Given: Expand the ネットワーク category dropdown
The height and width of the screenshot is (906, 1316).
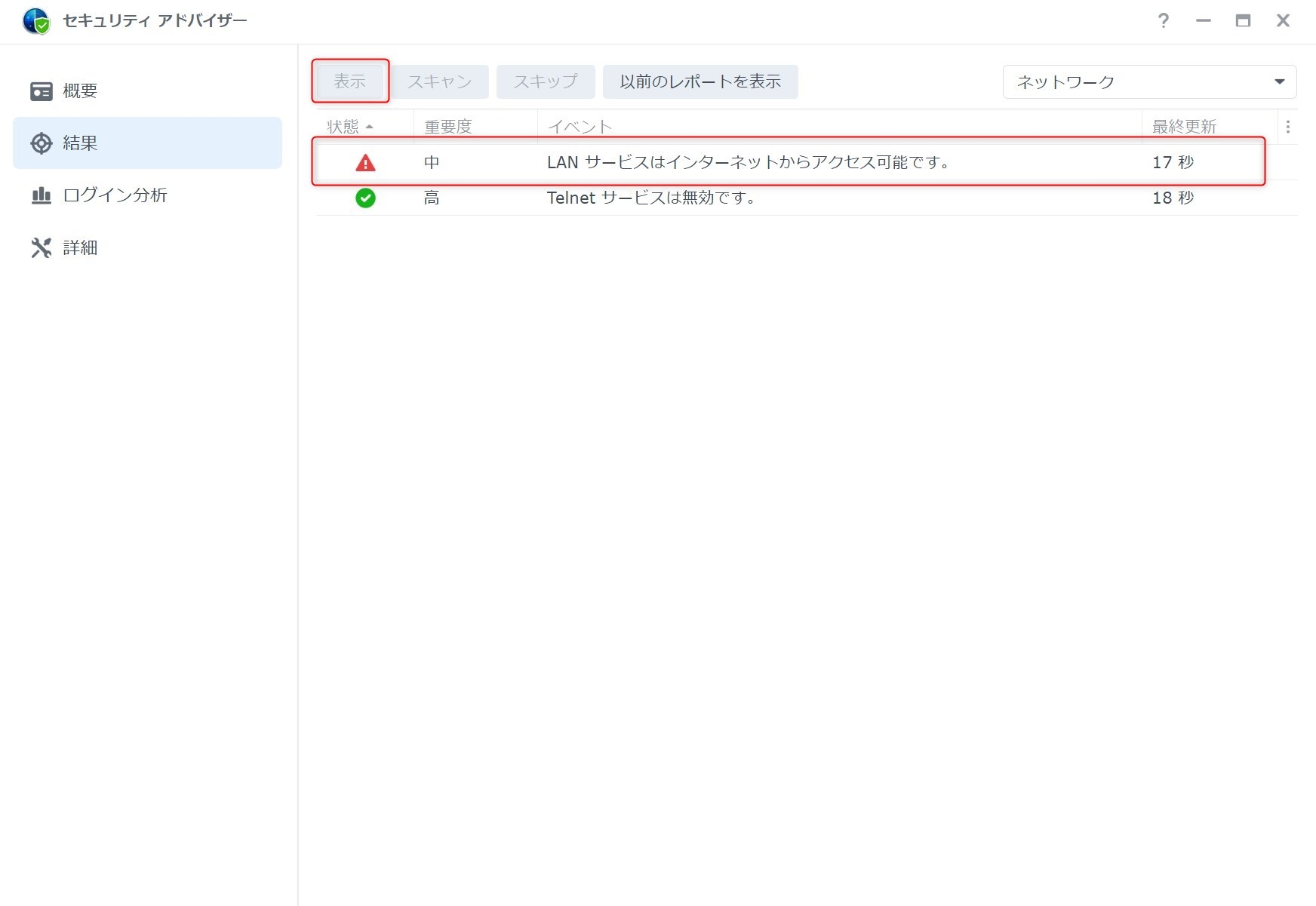Looking at the screenshot, I should (1148, 81).
